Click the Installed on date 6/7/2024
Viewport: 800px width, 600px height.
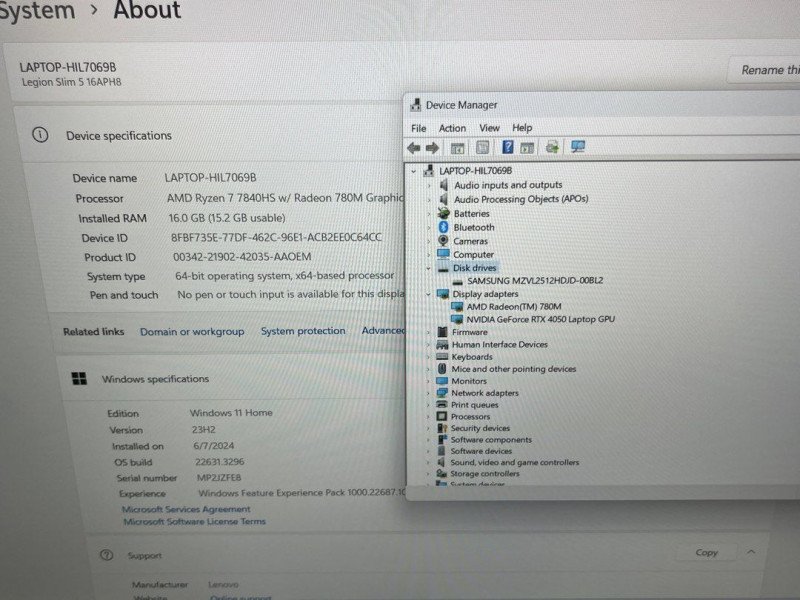pyautogui.click(x=213, y=446)
